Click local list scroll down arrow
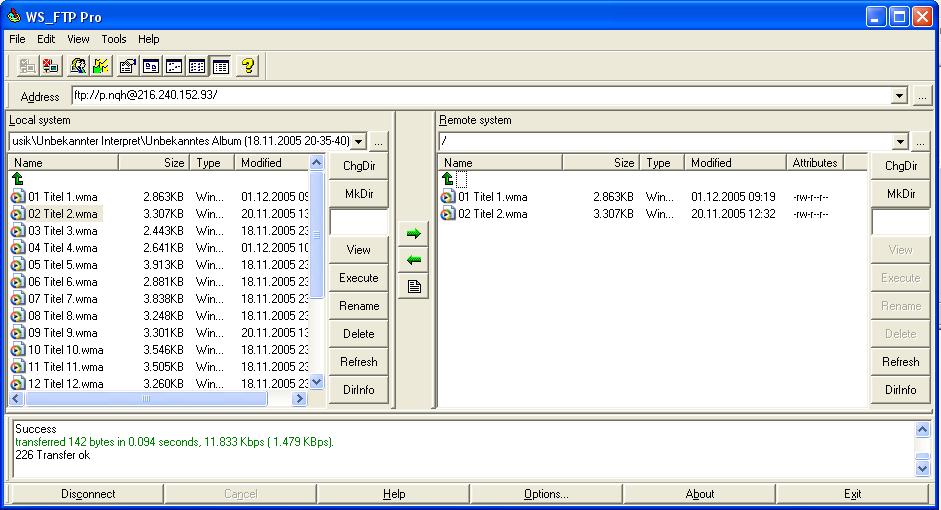Viewport: 941px width, 510px height. 317,382
